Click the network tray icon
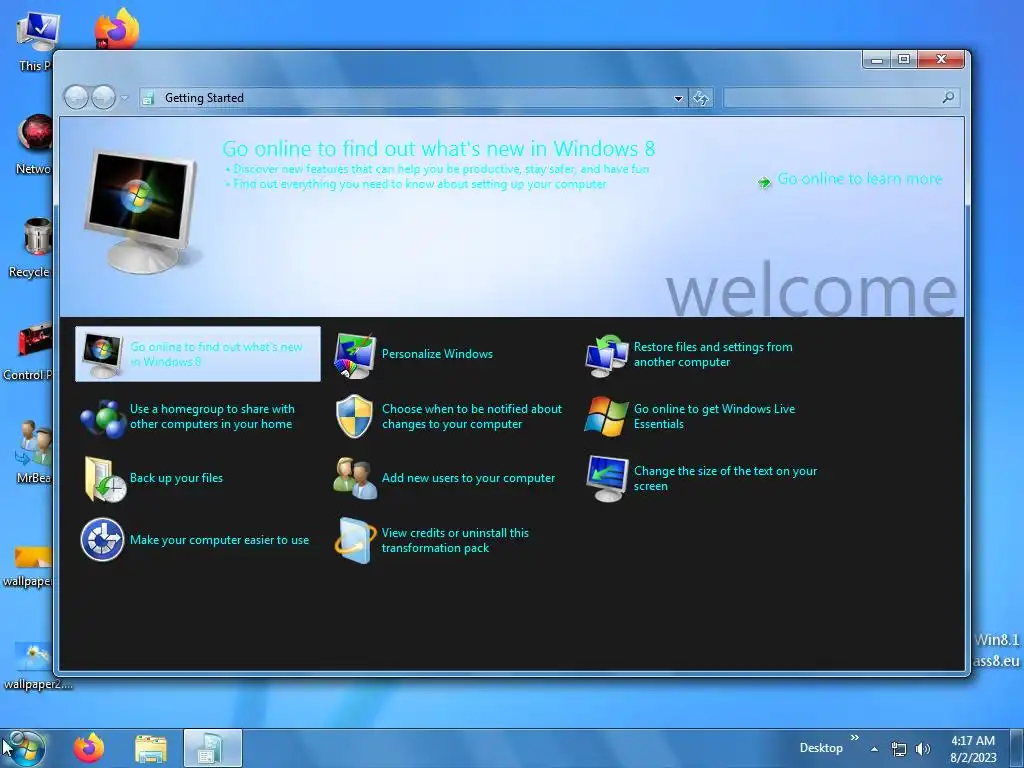Image resolution: width=1024 pixels, height=768 pixels. tap(899, 749)
